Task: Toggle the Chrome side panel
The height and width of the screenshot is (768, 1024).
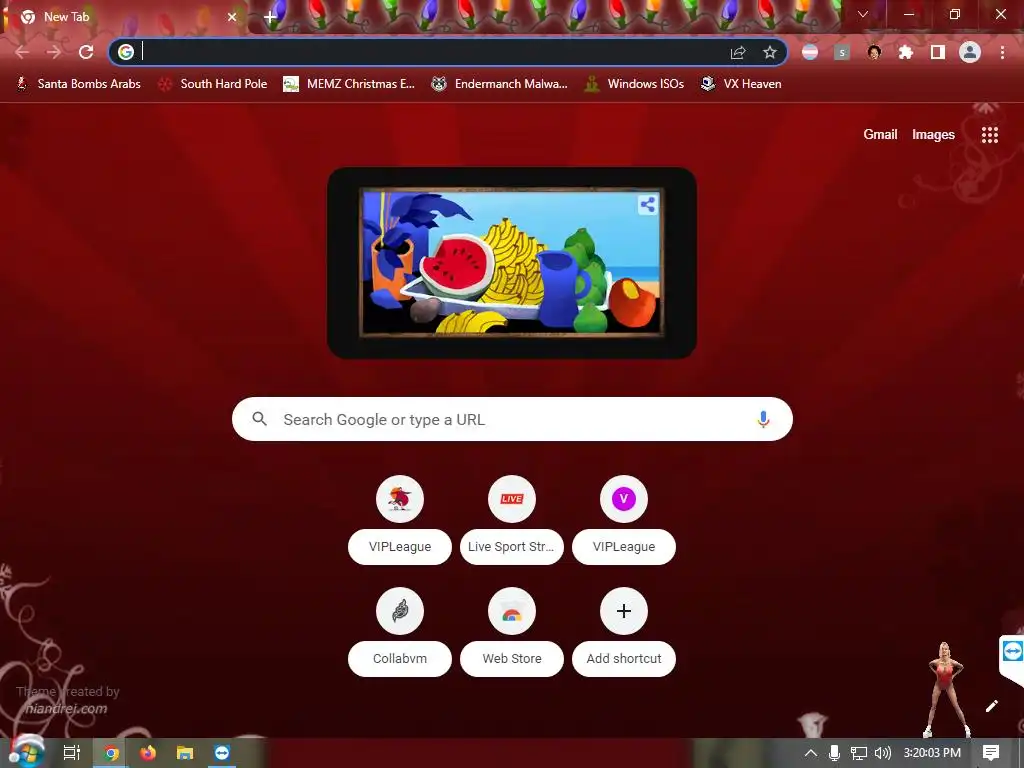Action: (938, 52)
